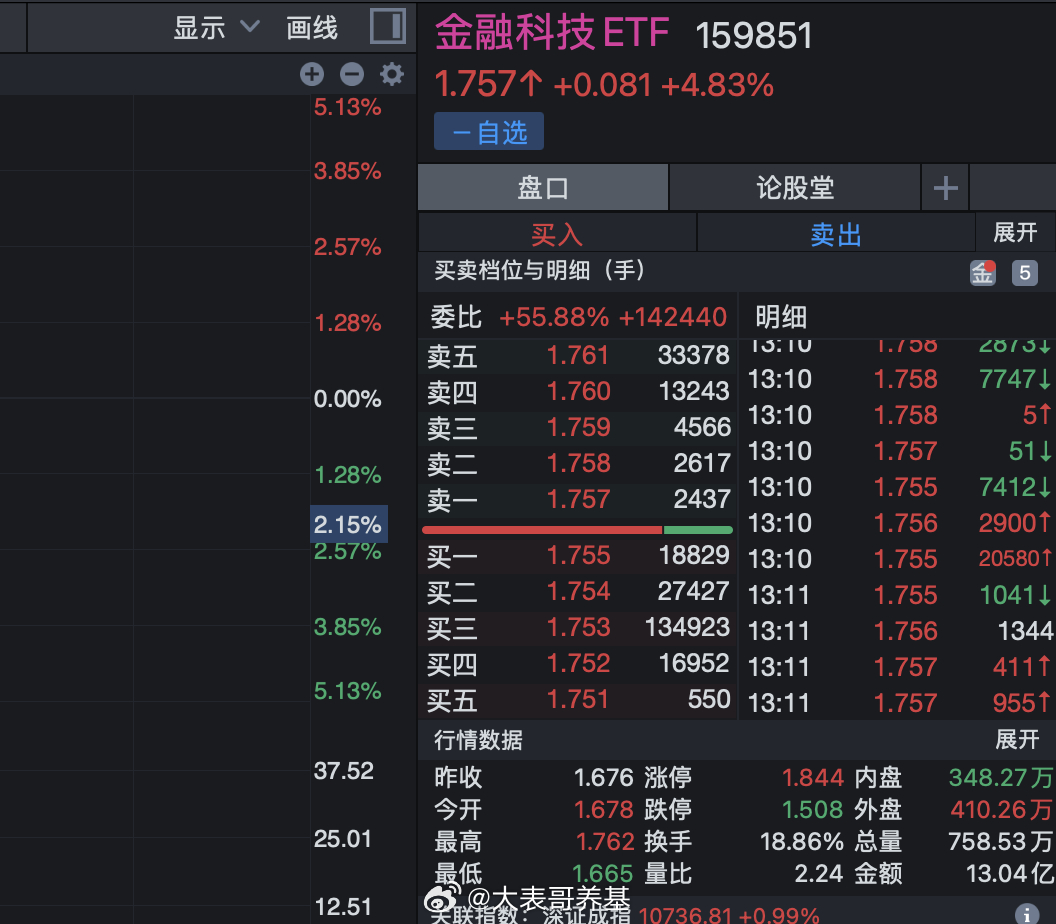Click the 金 badge icon
This screenshot has height=924, width=1056.
click(x=983, y=272)
